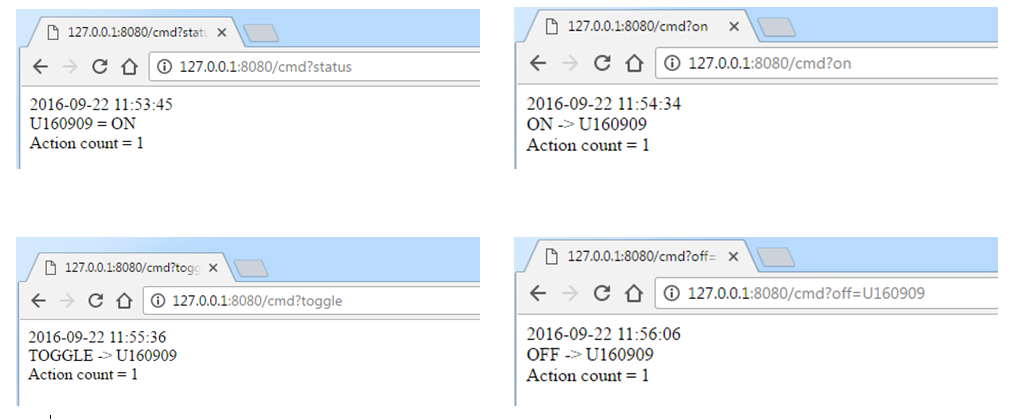
Task: Reload the cmd?toggle page
Action: [96, 300]
